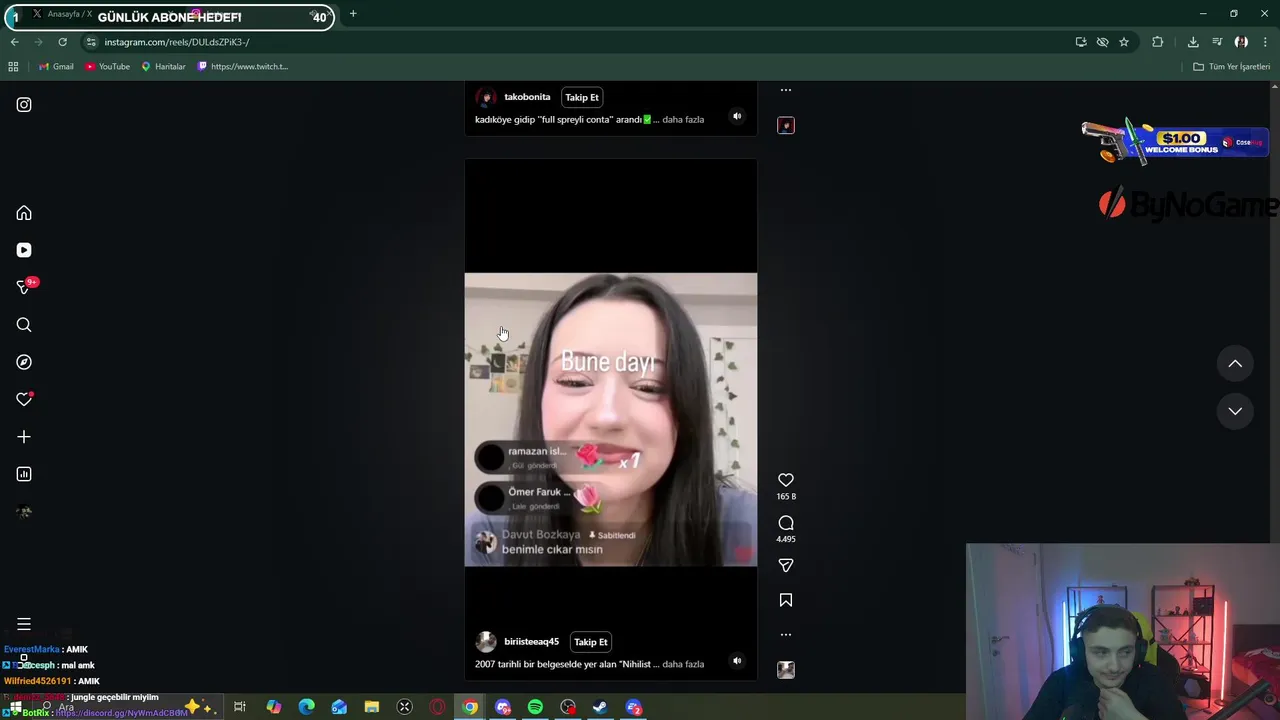Open new browser tab
Viewport: 1280px width, 720px height.
(x=353, y=14)
